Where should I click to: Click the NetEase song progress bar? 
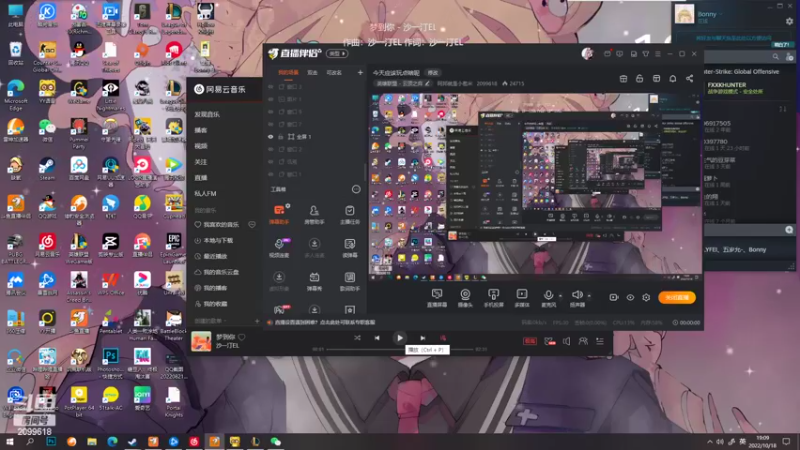399,349
